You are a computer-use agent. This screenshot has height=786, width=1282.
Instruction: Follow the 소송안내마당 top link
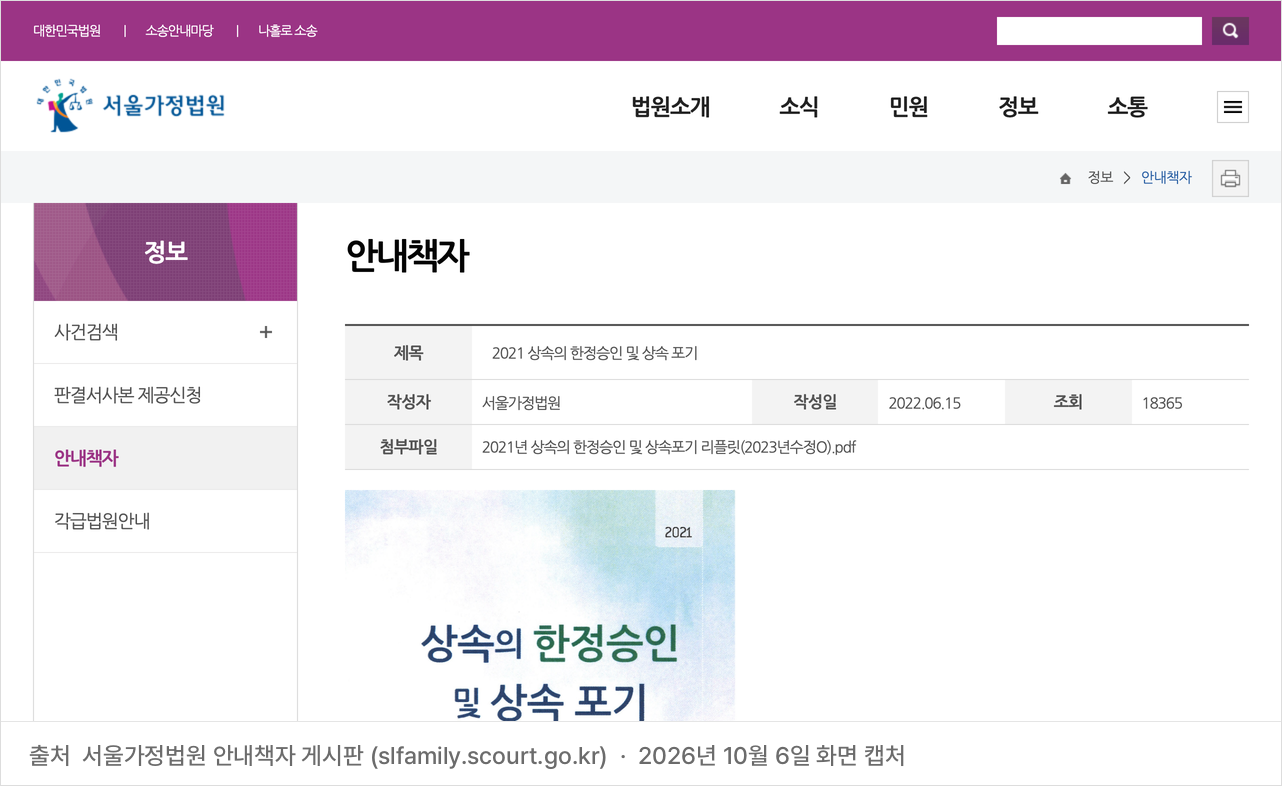pyautogui.click(x=179, y=31)
